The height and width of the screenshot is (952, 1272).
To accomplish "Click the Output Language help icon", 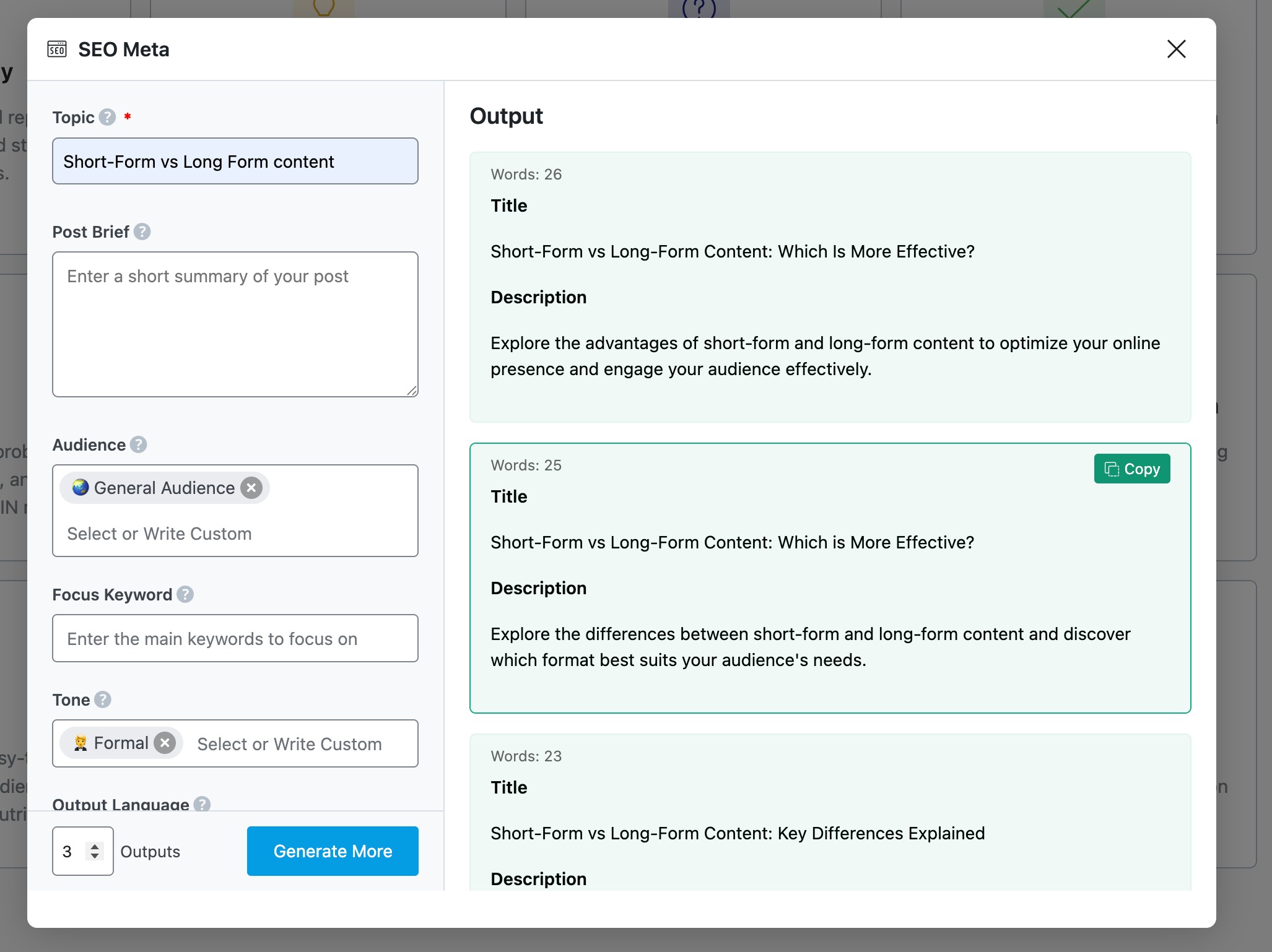I will (202, 804).
